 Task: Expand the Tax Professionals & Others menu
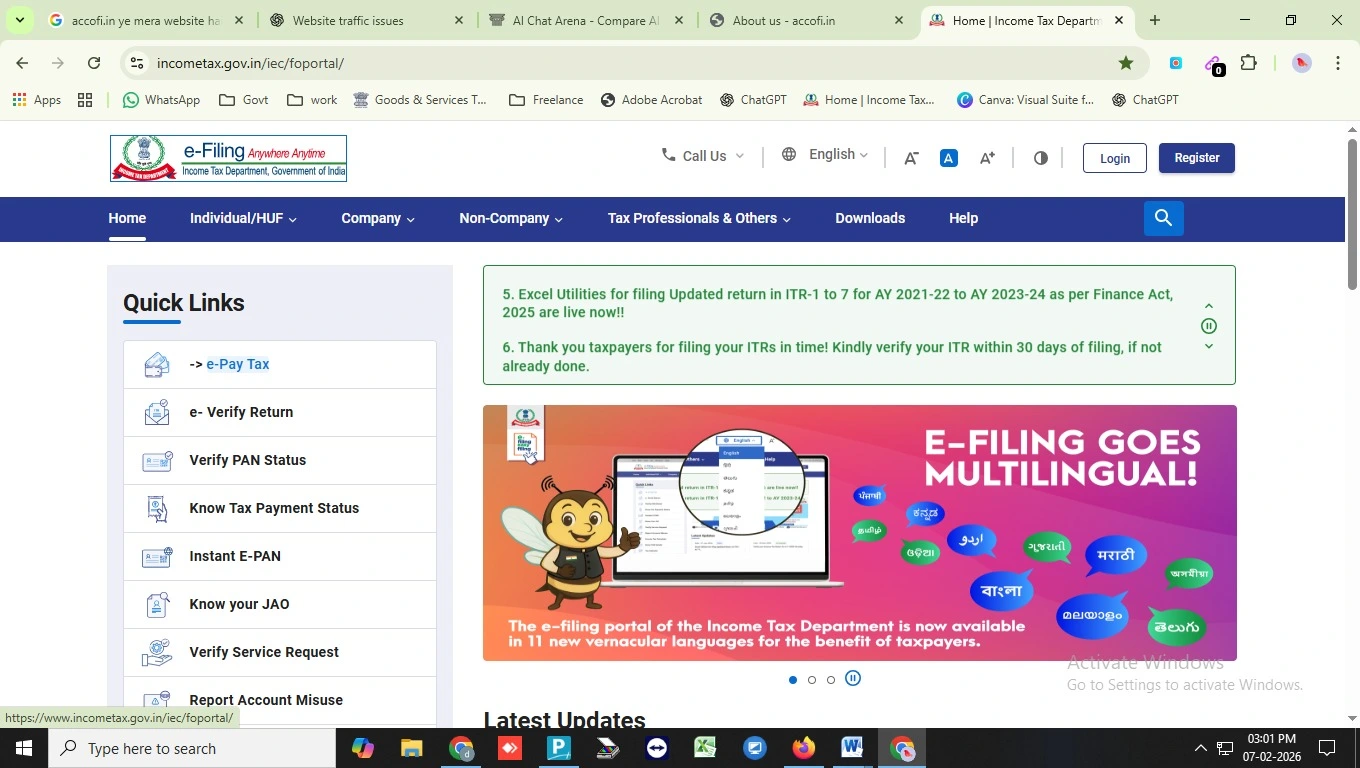coord(698,218)
